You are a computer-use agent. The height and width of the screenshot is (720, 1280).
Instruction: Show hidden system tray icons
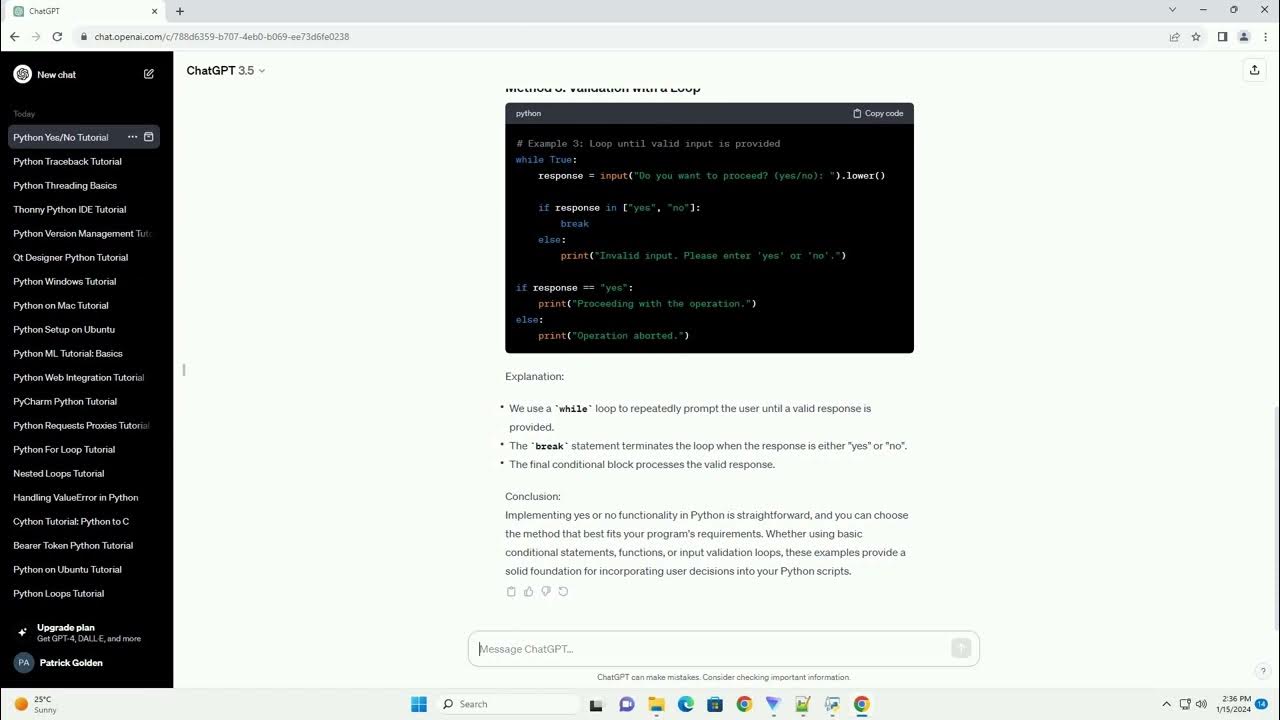1166,704
